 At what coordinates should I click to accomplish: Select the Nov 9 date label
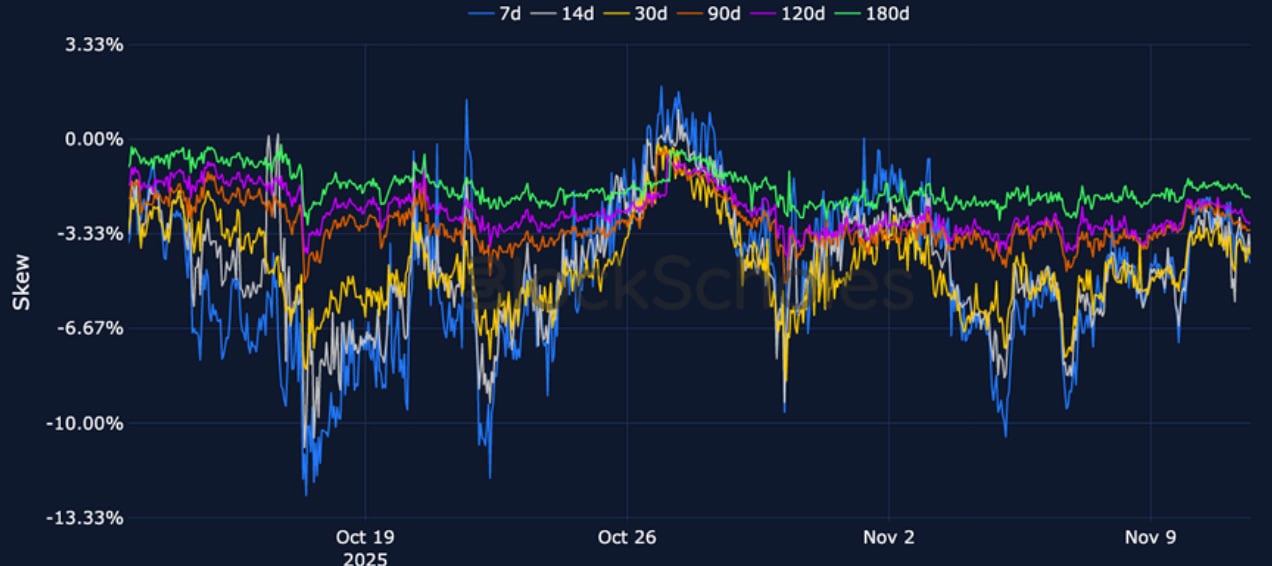(1150, 538)
